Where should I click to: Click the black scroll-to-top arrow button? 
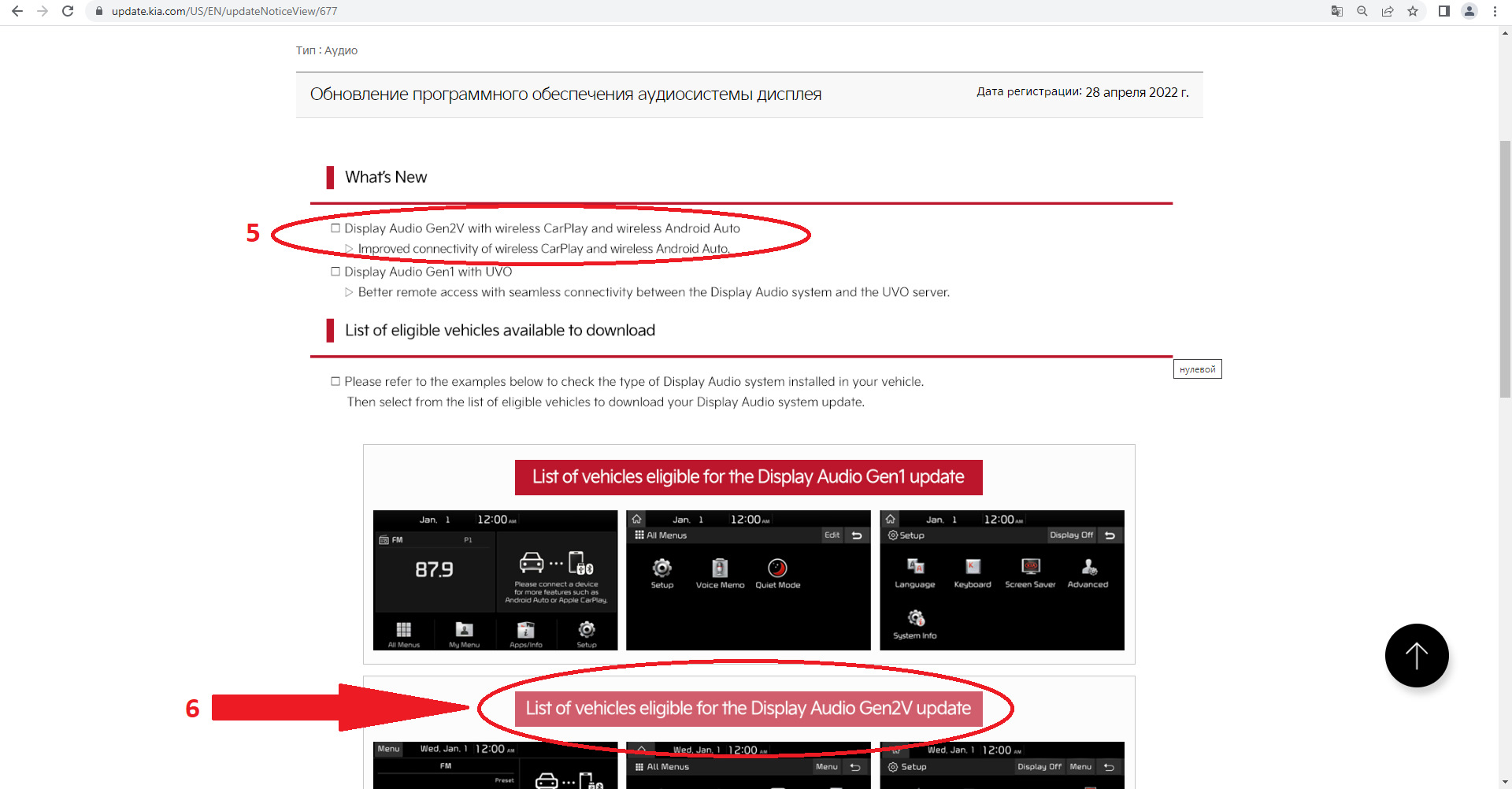point(1417,655)
